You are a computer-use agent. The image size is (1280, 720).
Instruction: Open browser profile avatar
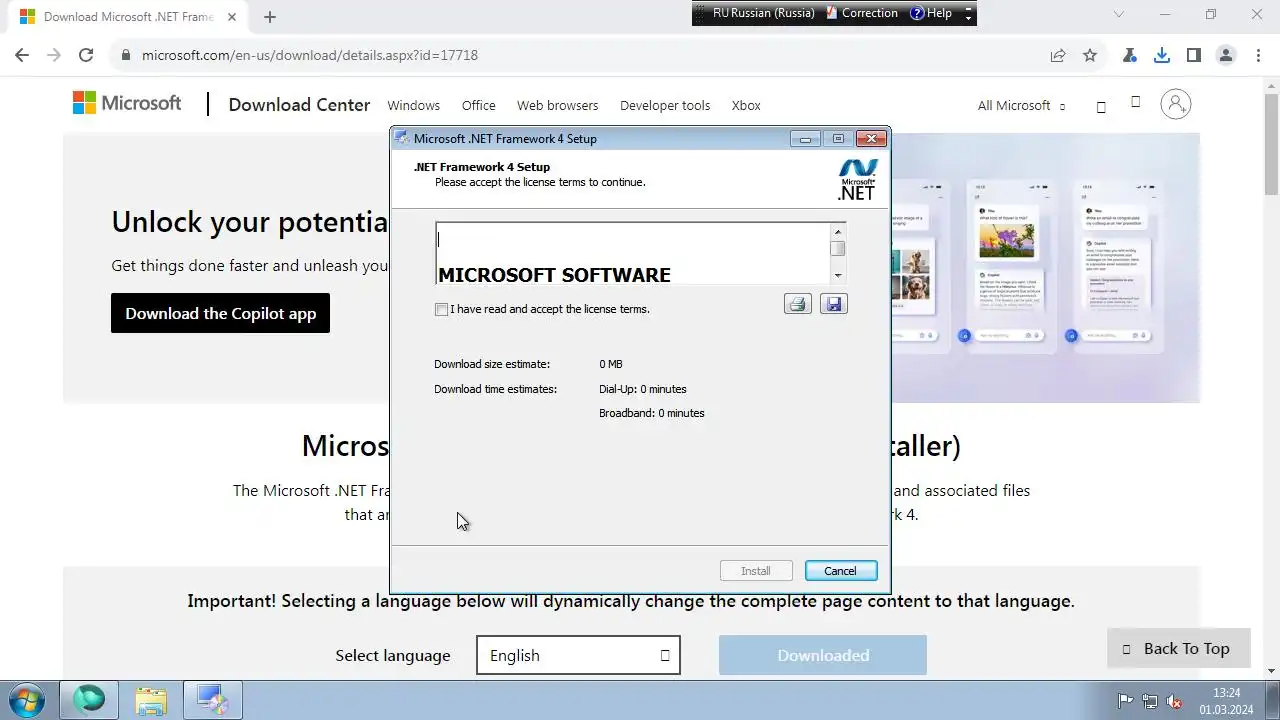[x=1226, y=55]
